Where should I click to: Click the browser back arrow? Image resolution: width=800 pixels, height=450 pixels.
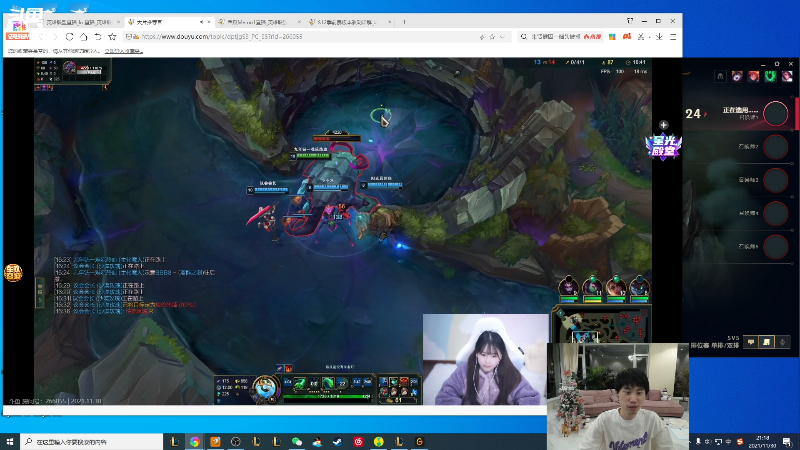pos(41,37)
